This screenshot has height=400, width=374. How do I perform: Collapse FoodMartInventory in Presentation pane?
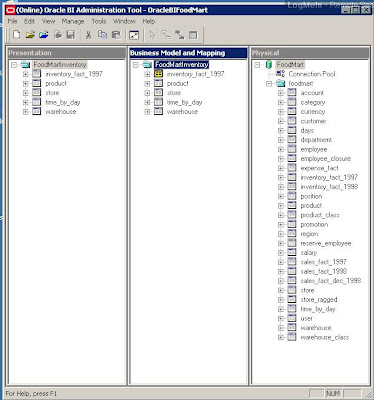pos(14,65)
